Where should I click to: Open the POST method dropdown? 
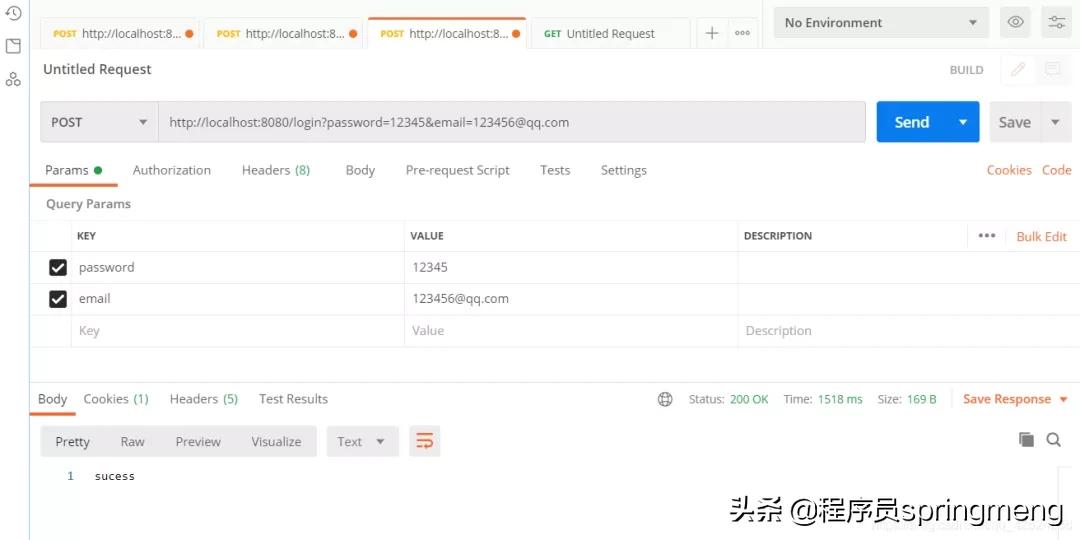point(99,122)
